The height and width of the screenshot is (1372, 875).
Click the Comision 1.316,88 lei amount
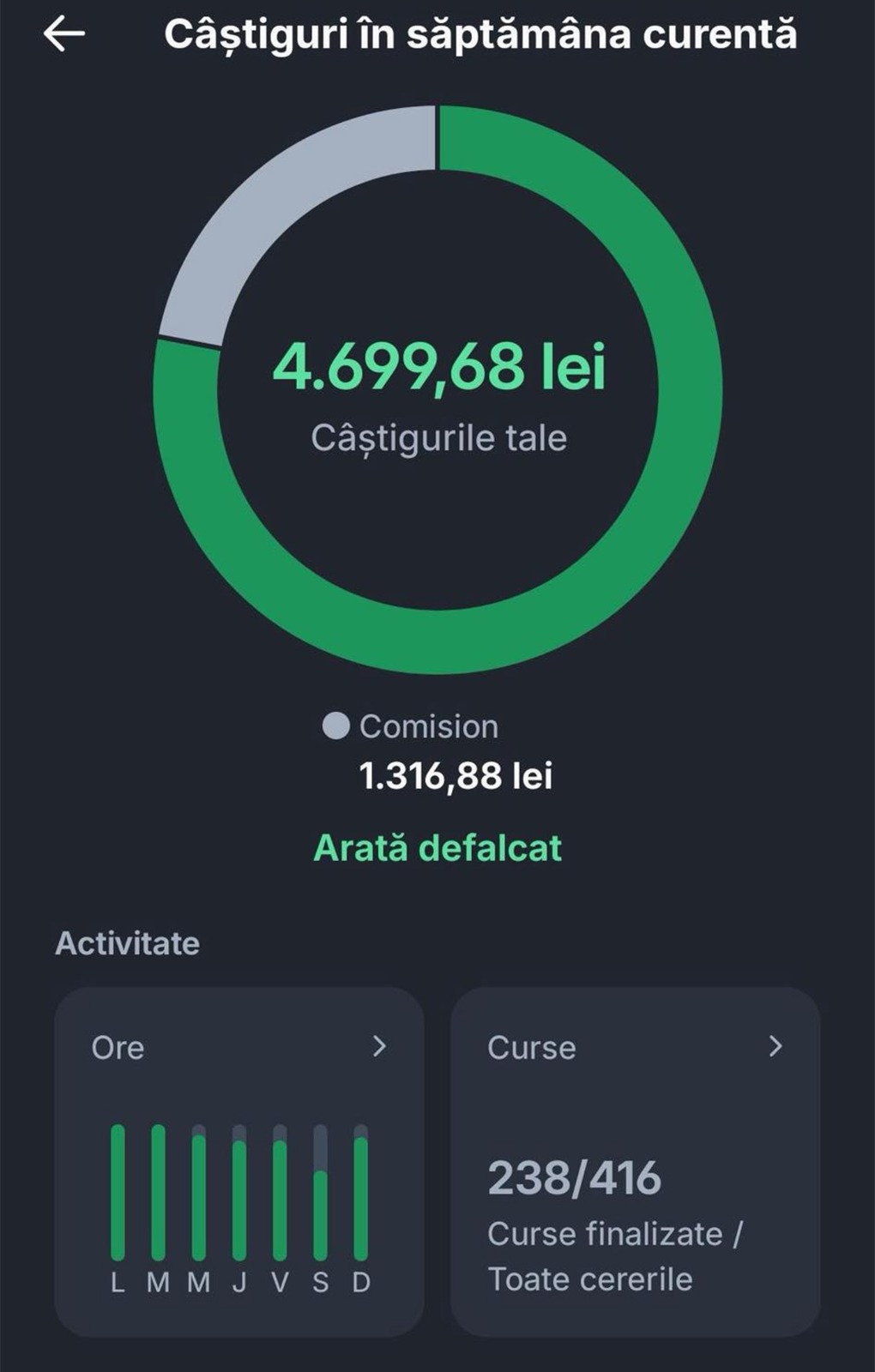point(455,776)
